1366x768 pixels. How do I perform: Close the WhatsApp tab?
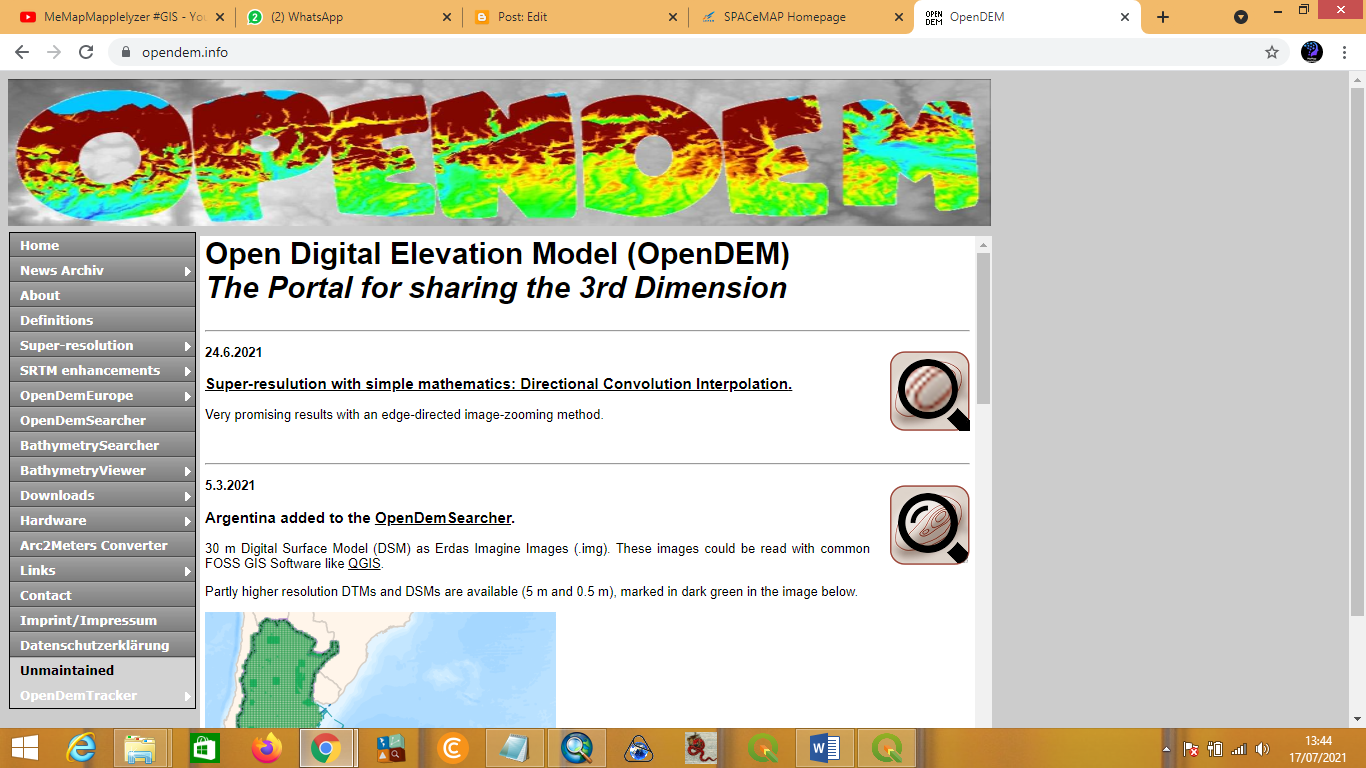(x=445, y=17)
